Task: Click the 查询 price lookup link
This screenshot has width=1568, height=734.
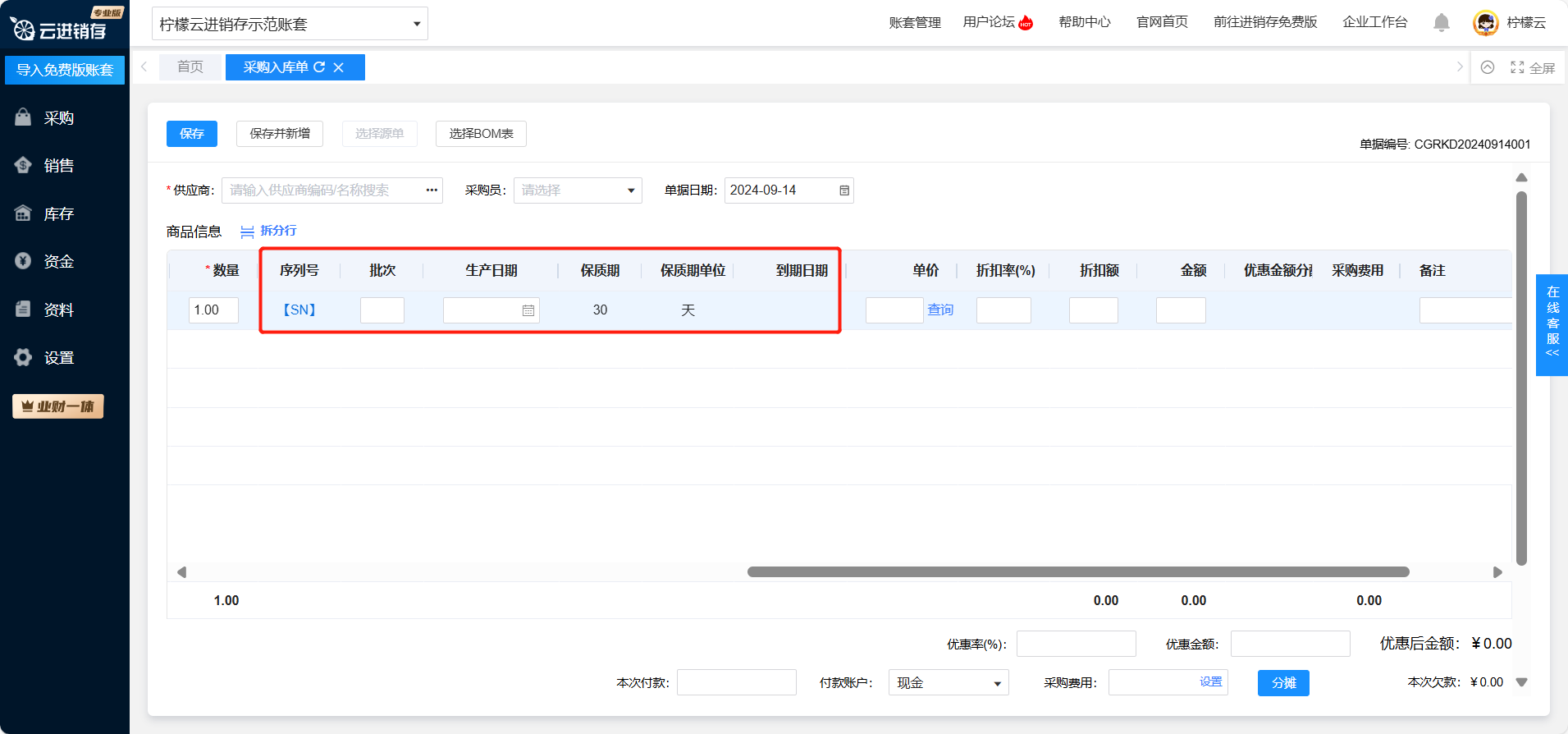Action: point(940,310)
